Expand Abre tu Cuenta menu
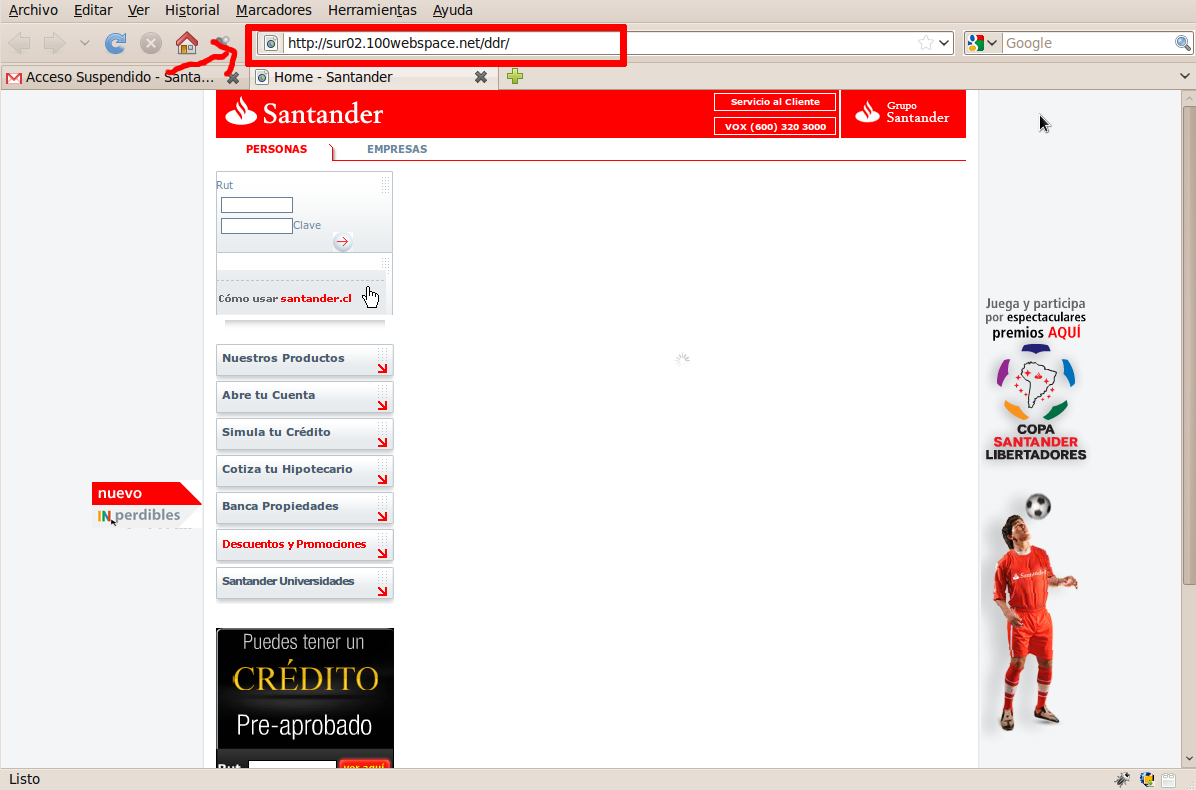1196x790 pixels. [304, 397]
